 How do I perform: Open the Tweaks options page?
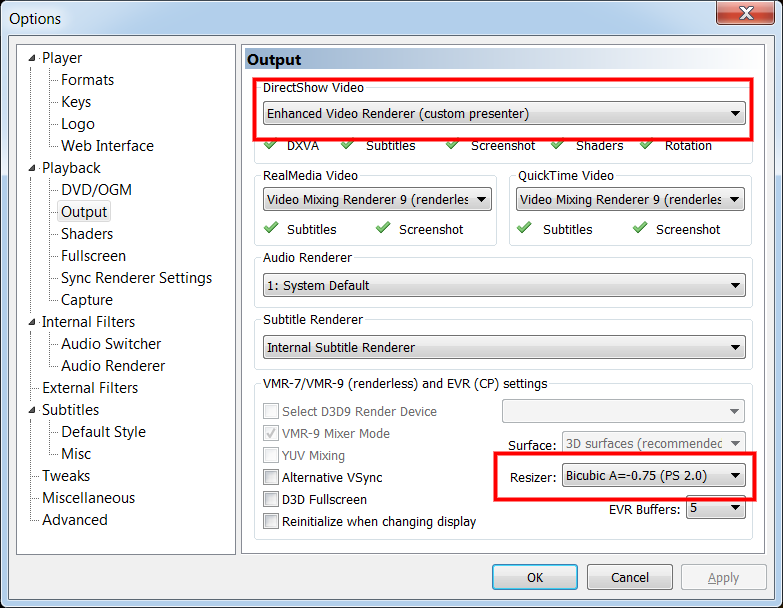66,476
